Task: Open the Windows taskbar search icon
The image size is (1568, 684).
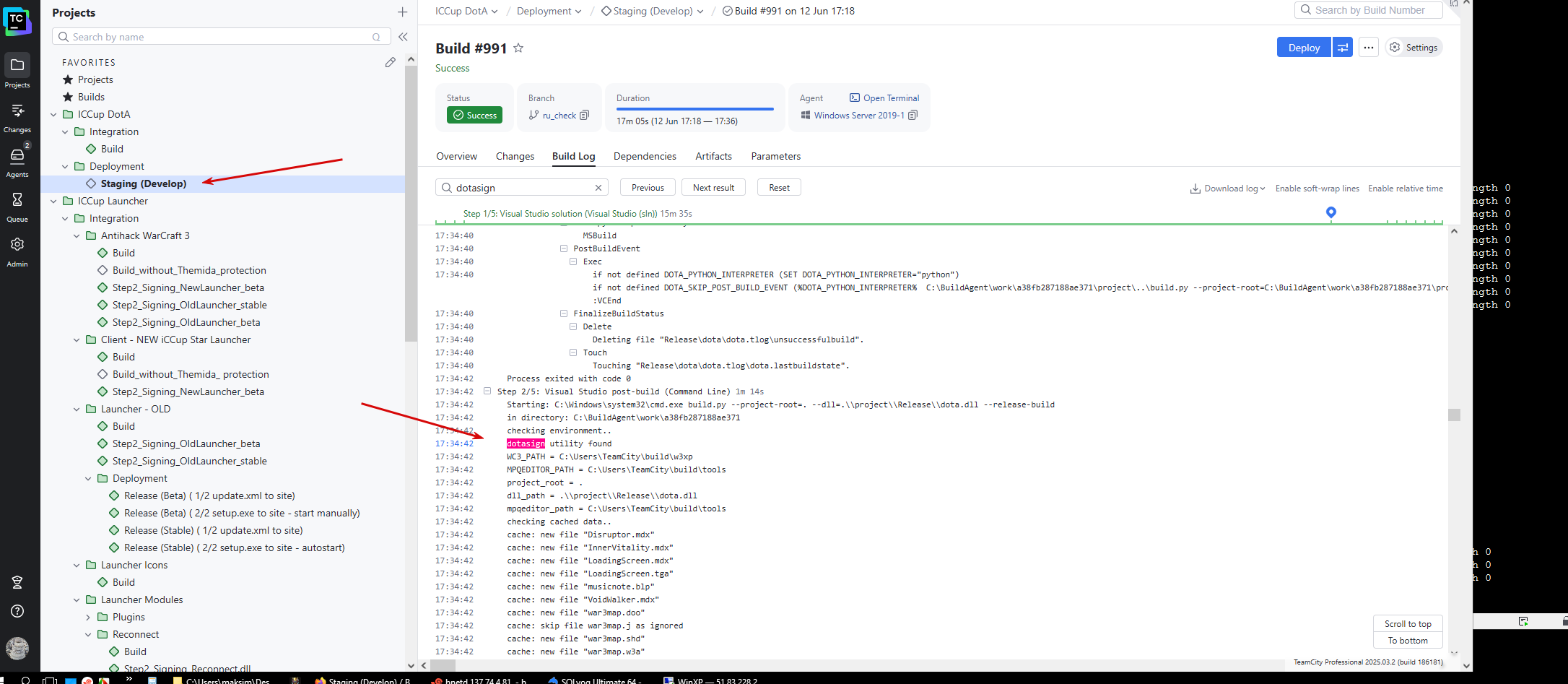Action: (26, 680)
